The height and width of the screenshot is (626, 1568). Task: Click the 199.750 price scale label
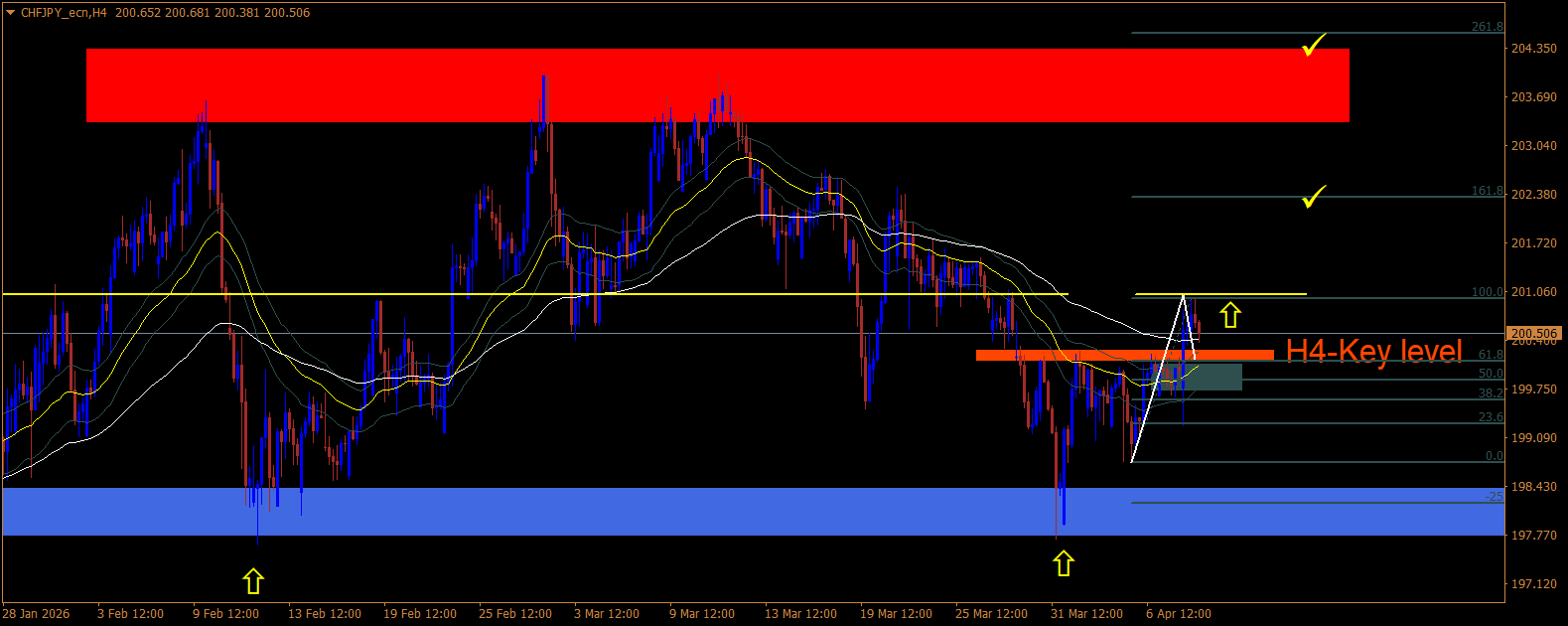coord(1534,389)
